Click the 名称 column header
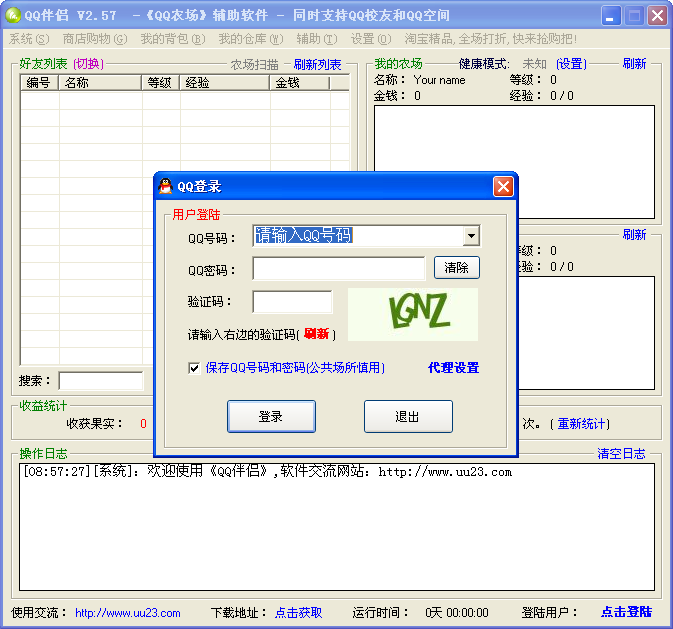The image size is (673, 629). (x=100, y=82)
